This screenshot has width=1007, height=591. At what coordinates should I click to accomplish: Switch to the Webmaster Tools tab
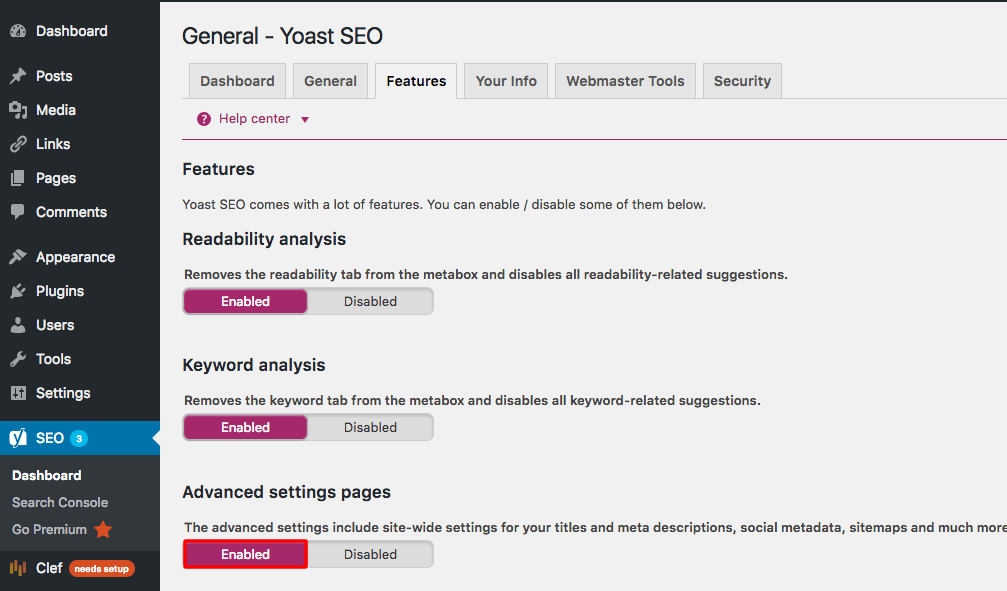point(625,81)
